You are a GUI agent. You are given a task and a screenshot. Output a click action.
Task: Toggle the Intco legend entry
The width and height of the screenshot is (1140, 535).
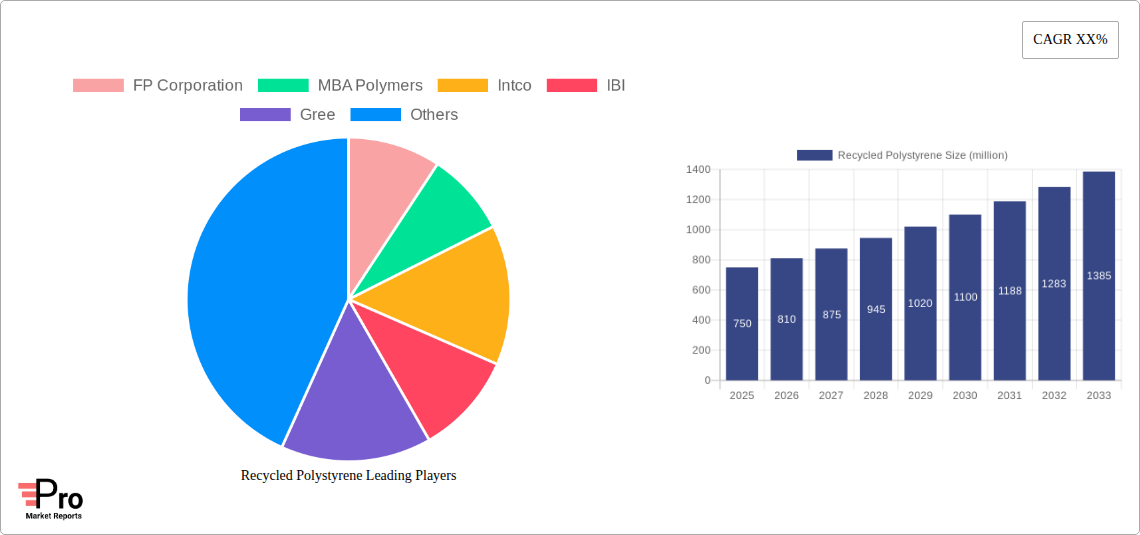(484, 85)
